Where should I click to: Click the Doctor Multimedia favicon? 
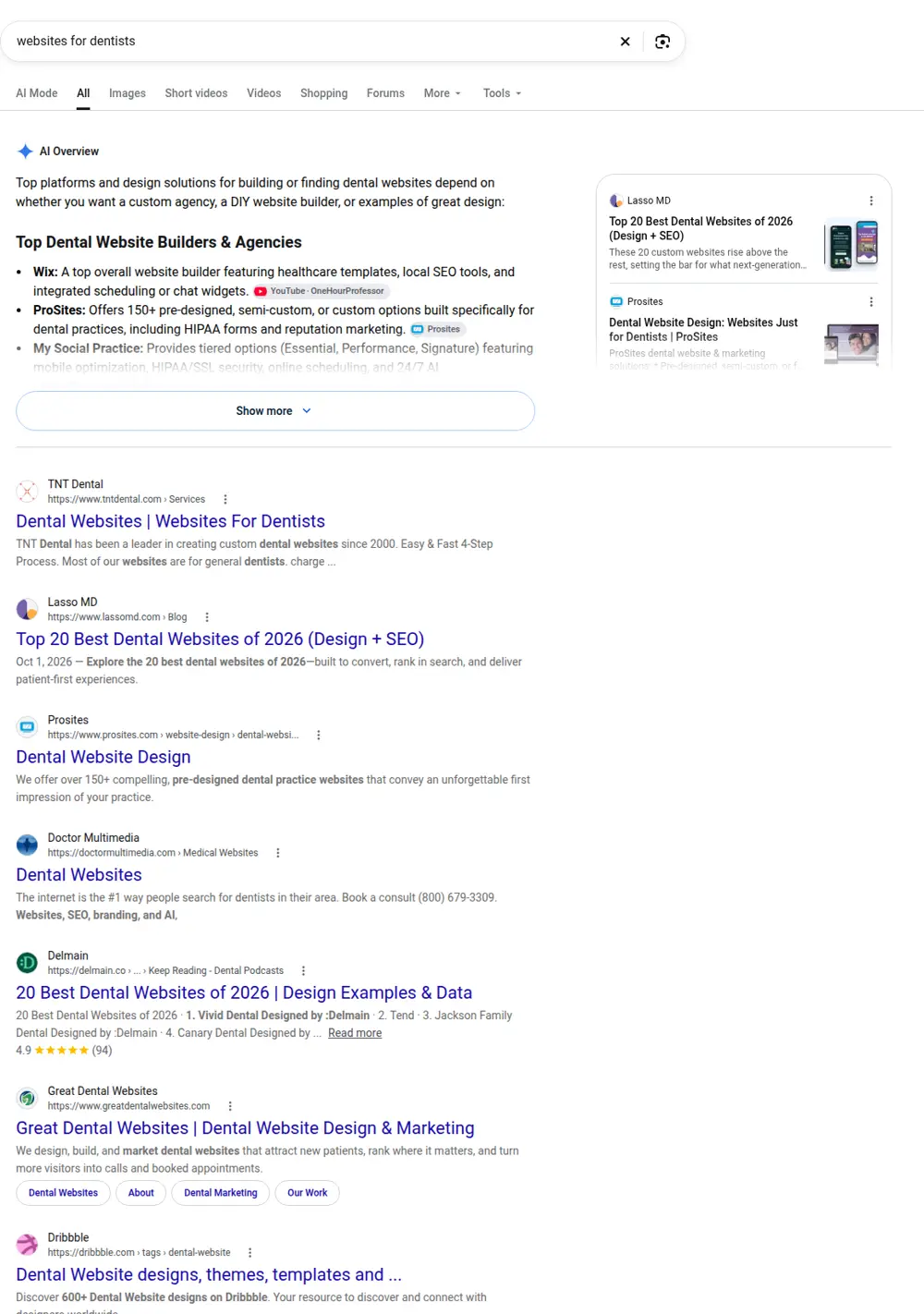(28, 845)
